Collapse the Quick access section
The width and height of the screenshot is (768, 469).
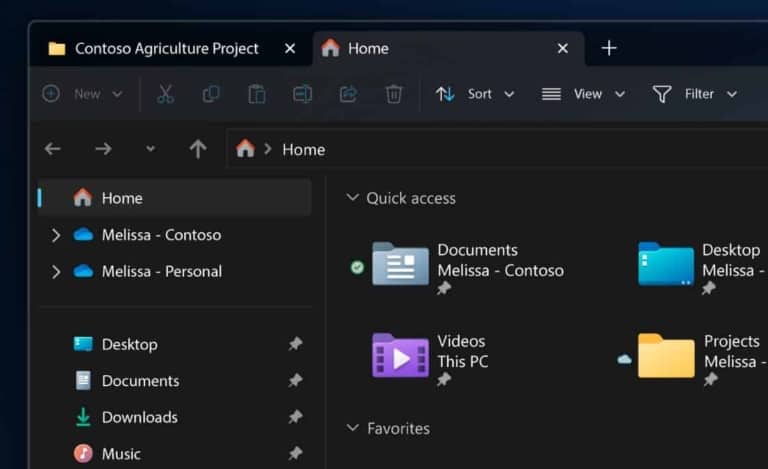[x=352, y=197]
